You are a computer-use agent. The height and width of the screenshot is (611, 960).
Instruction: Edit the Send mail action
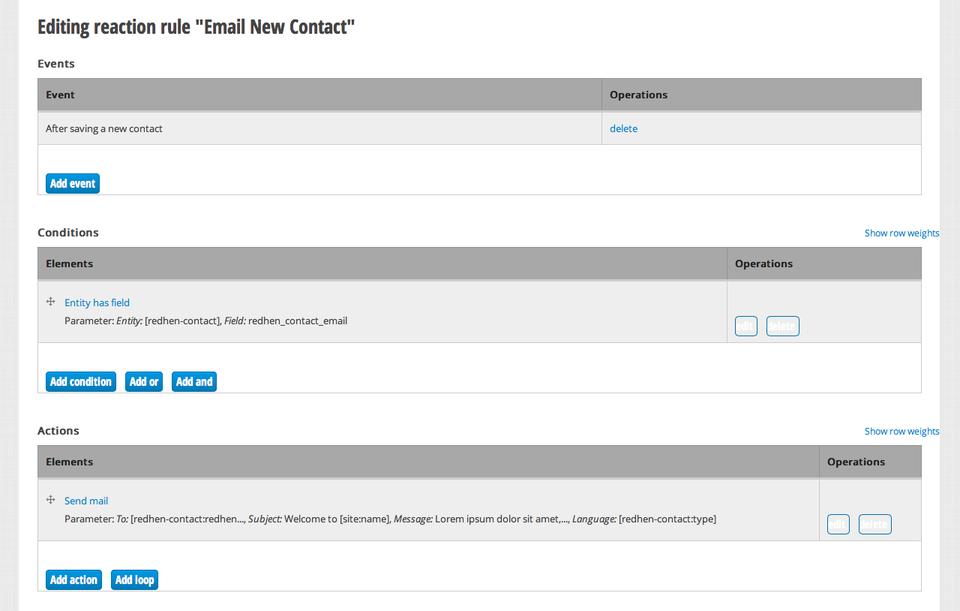tap(838, 524)
